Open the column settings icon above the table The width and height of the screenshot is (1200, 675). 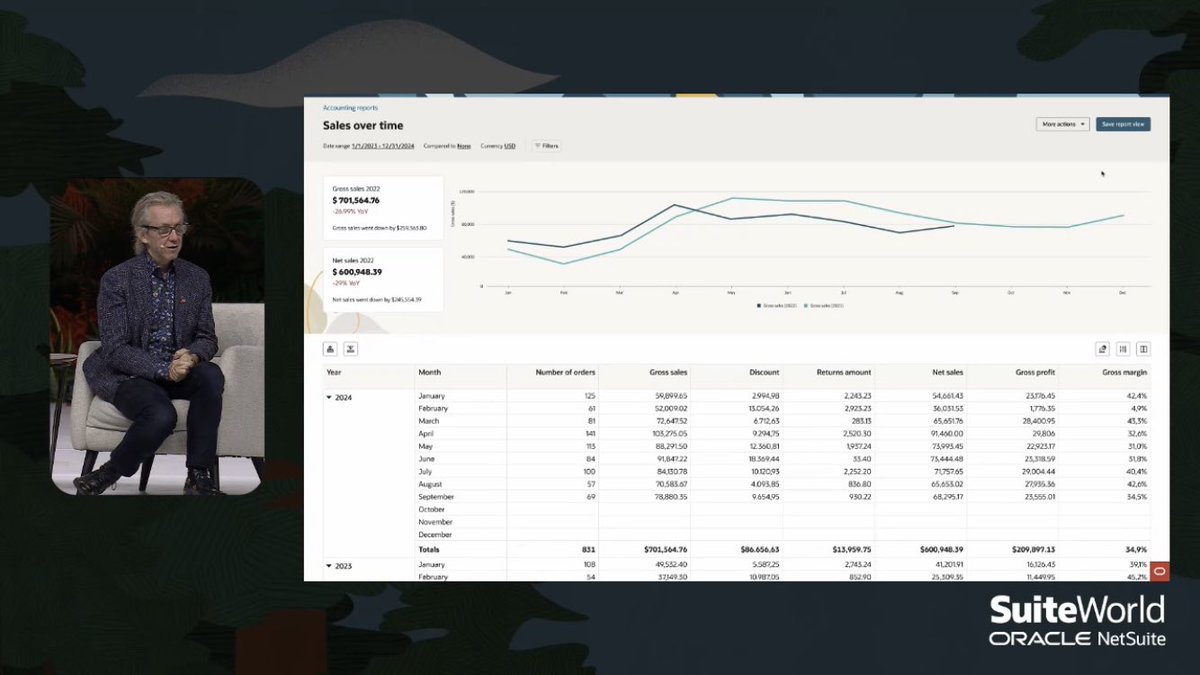click(x=1123, y=349)
